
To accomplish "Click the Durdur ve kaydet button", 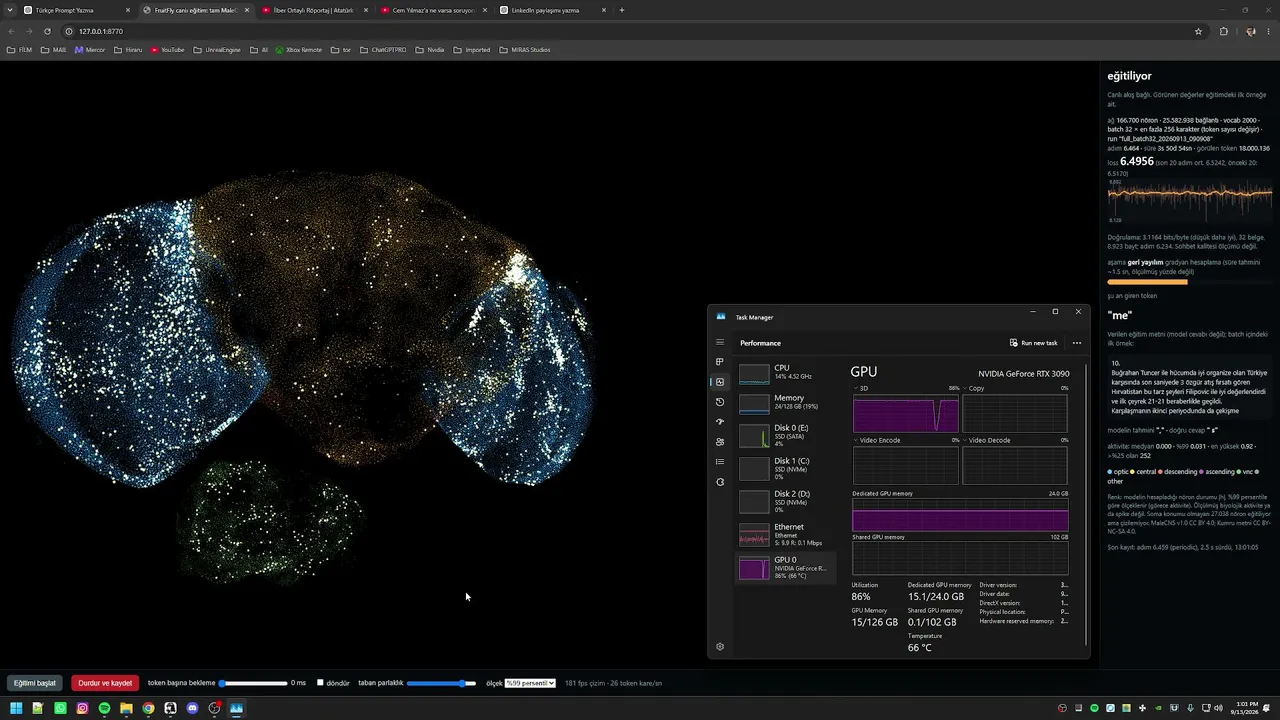I will tap(105, 683).
